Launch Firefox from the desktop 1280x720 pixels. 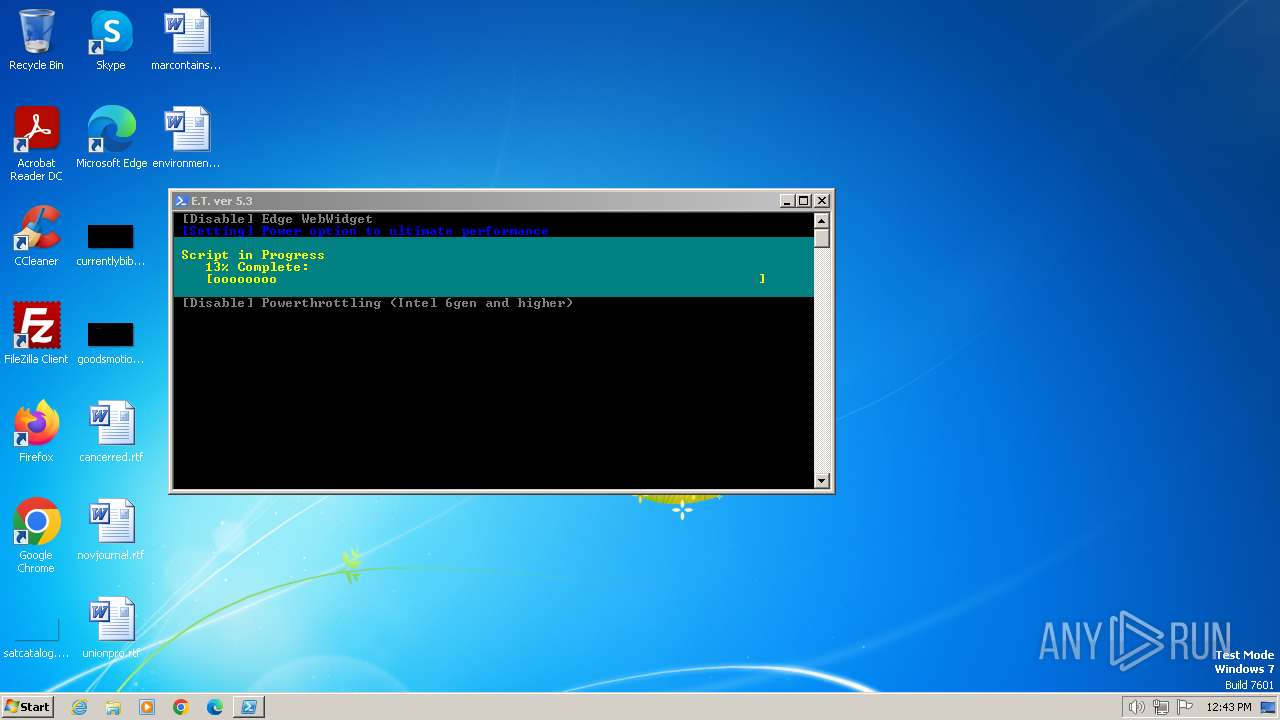click(x=36, y=431)
